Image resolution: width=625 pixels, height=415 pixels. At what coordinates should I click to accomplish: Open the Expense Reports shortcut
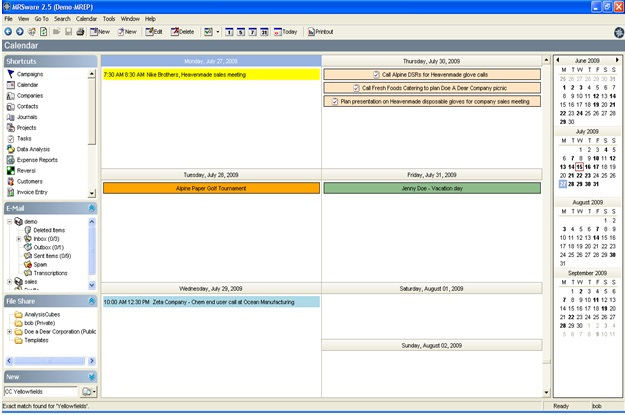point(32,160)
